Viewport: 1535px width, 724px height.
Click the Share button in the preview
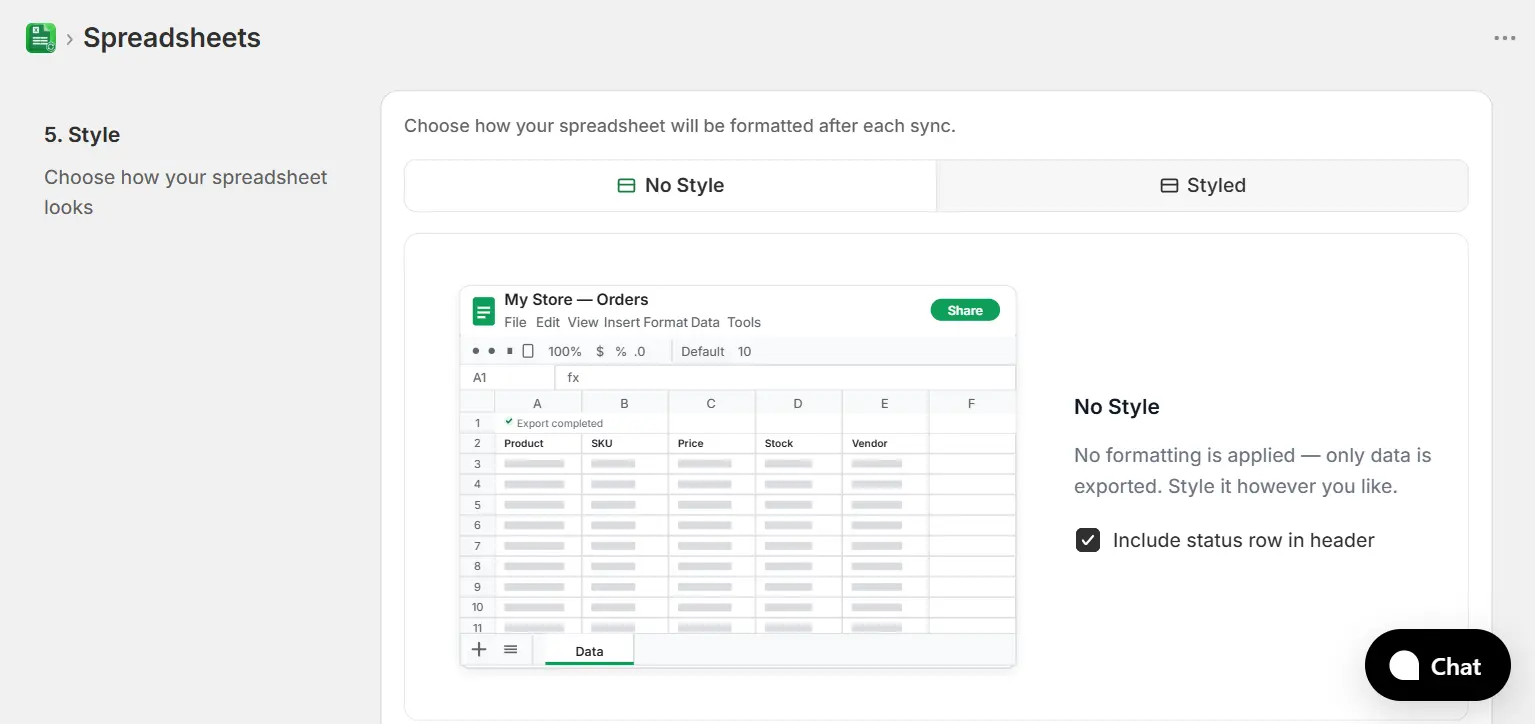tap(965, 310)
